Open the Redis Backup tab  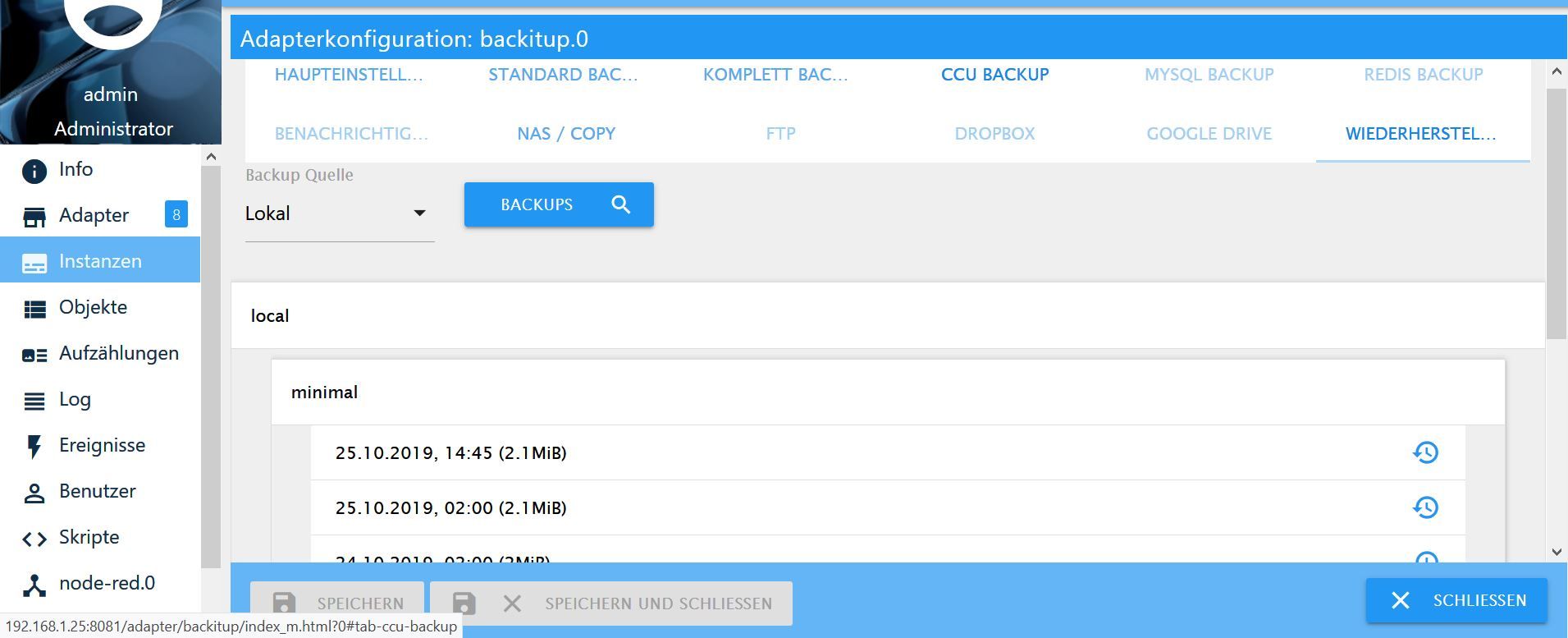(x=1423, y=74)
